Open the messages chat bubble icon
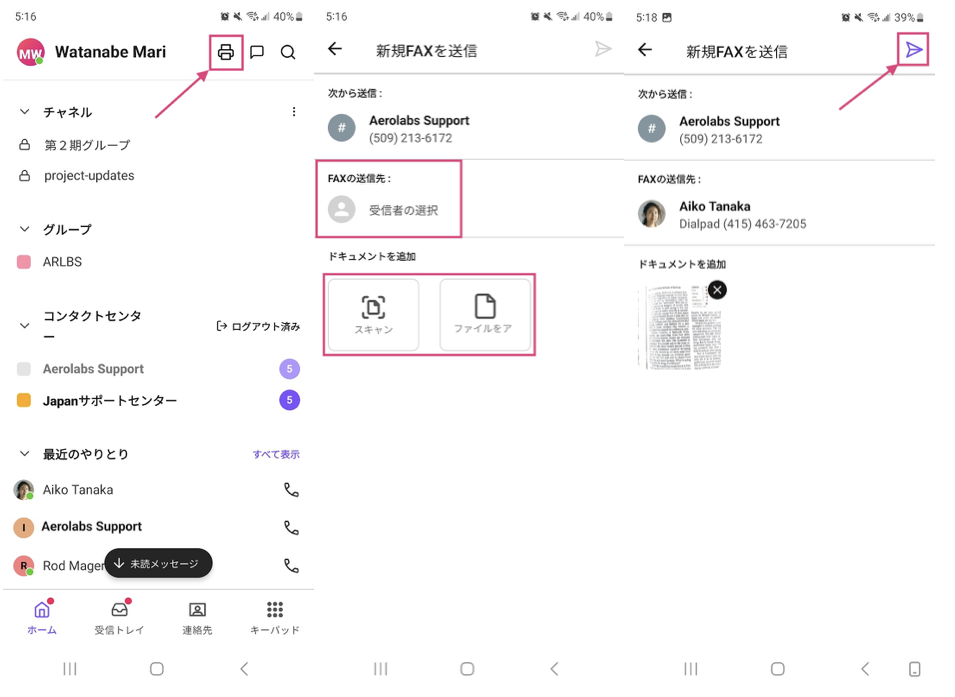This screenshot has width=955, height=697. click(x=257, y=52)
